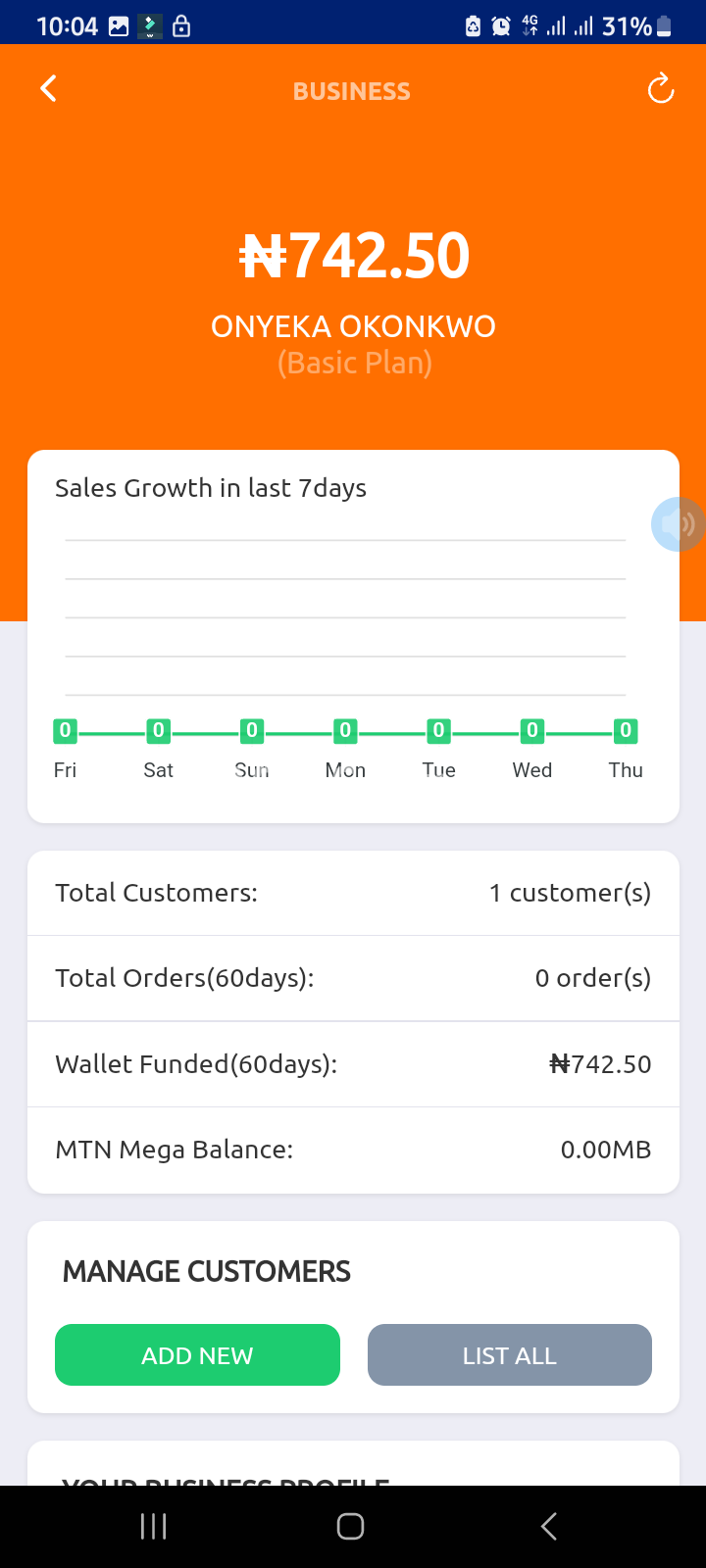The height and width of the screenshot is (1568, 706).
Task: Tap the alarm clock status icon
Action: tap(501, 26)
